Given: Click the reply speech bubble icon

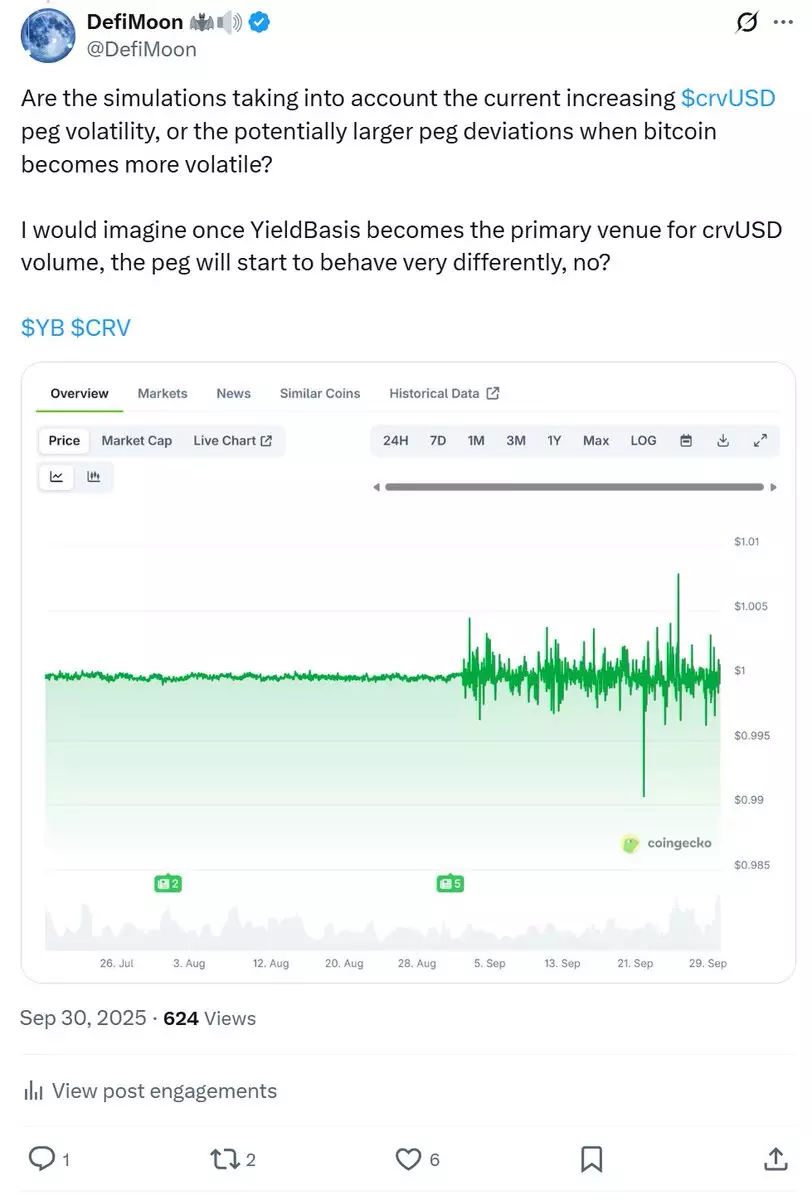Looking at the screenshot, I should (42, 1159).
